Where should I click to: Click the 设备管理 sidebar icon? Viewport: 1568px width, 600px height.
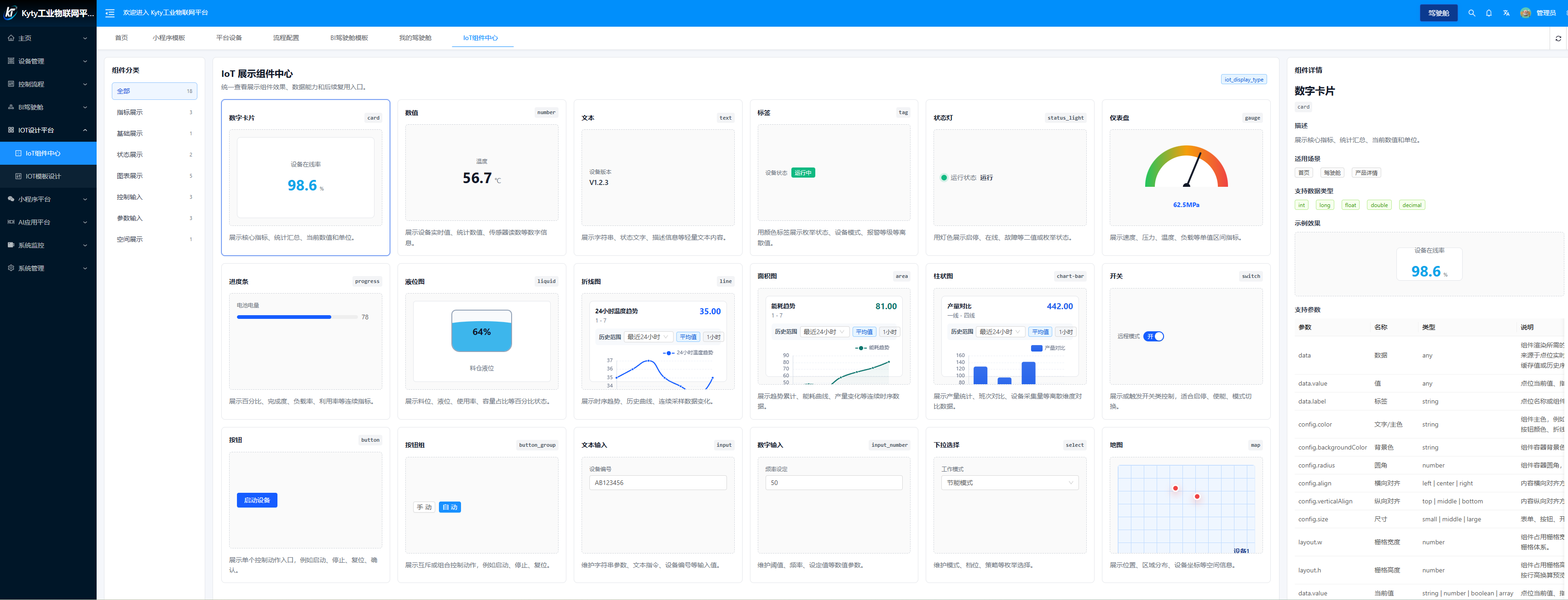(x=11, y=61)
